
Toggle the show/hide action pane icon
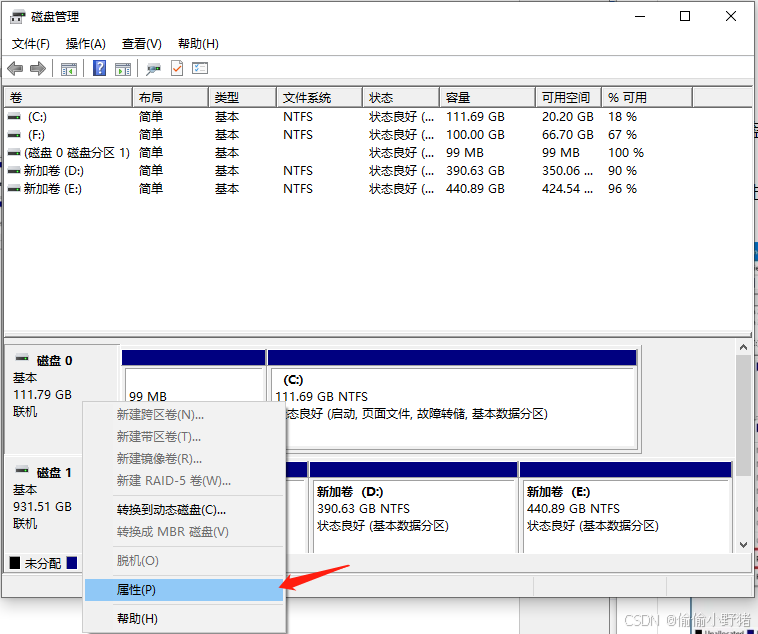[123, 69]
